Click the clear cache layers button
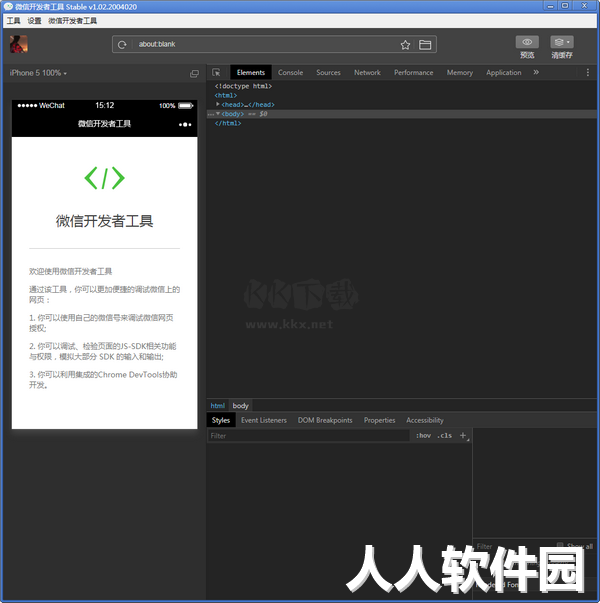This screenshot has width=600, height=603. tap(562, 42)
